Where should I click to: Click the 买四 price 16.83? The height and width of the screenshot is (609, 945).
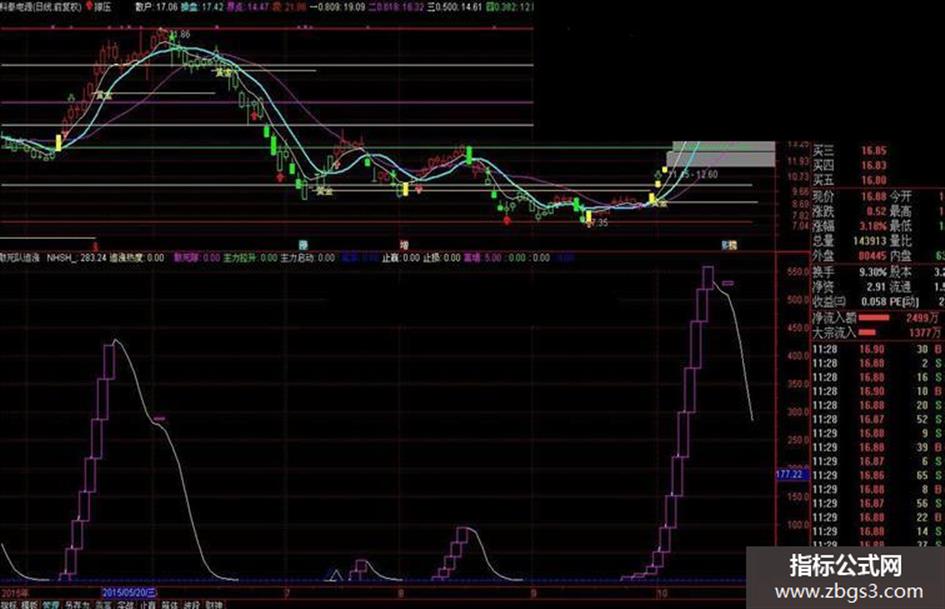(873, 165)
